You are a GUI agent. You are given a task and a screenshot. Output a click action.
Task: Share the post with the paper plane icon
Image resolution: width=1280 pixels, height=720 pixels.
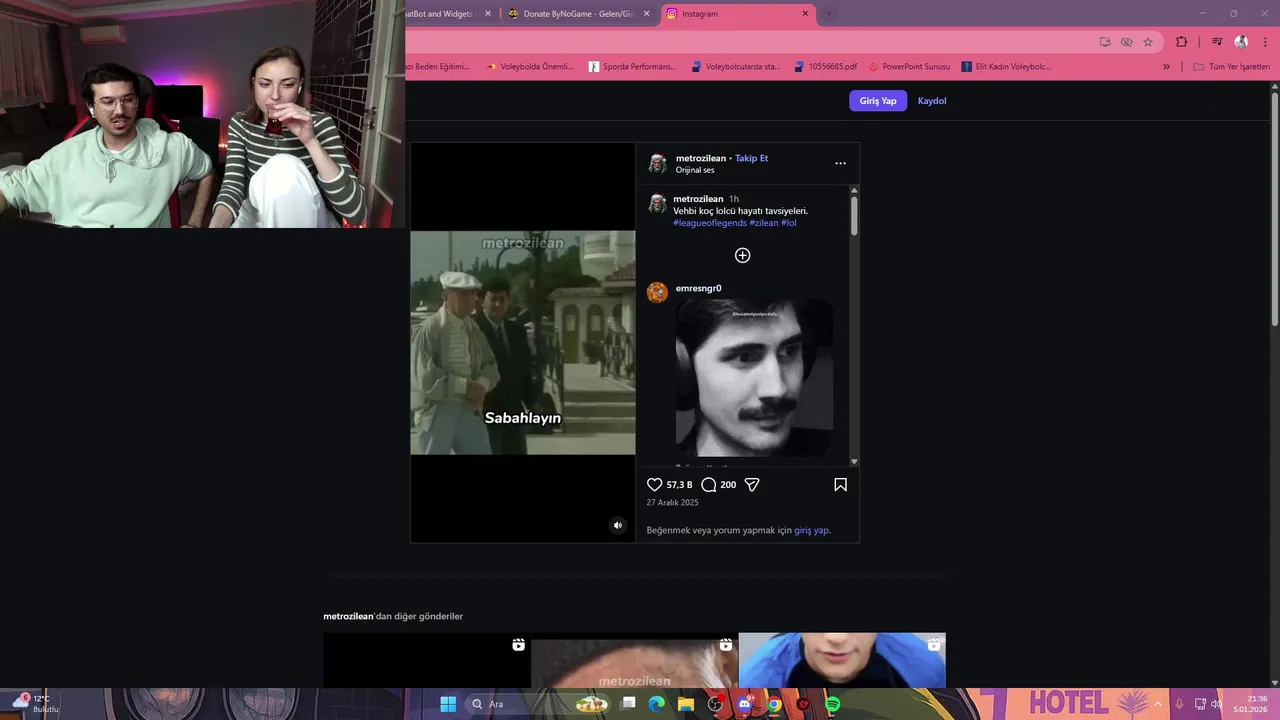tap(752, 485)
